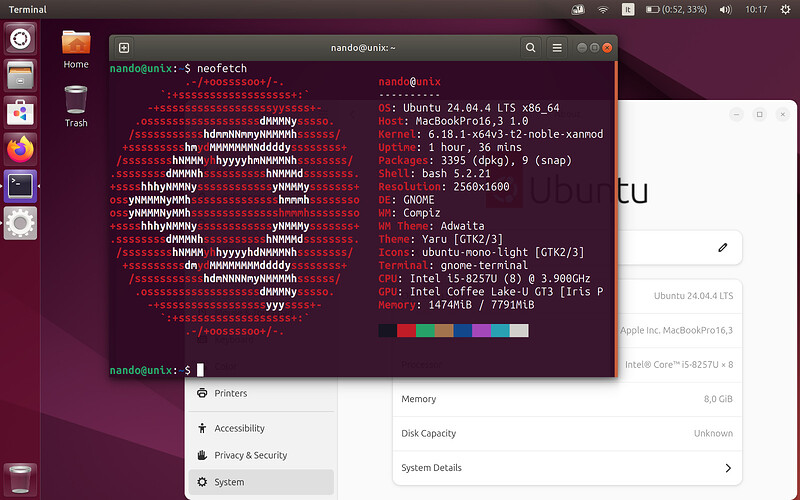Select the Terminal dock icon

[x=20, y=186]
